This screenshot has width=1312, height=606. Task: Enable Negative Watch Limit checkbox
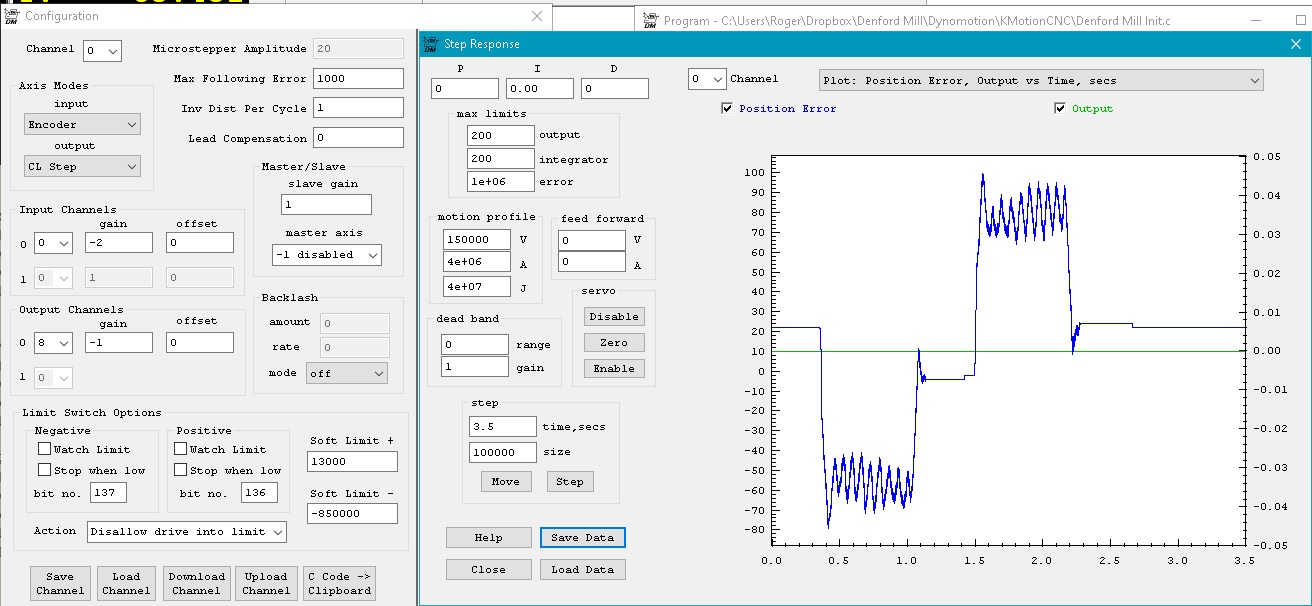coord(44,450)
